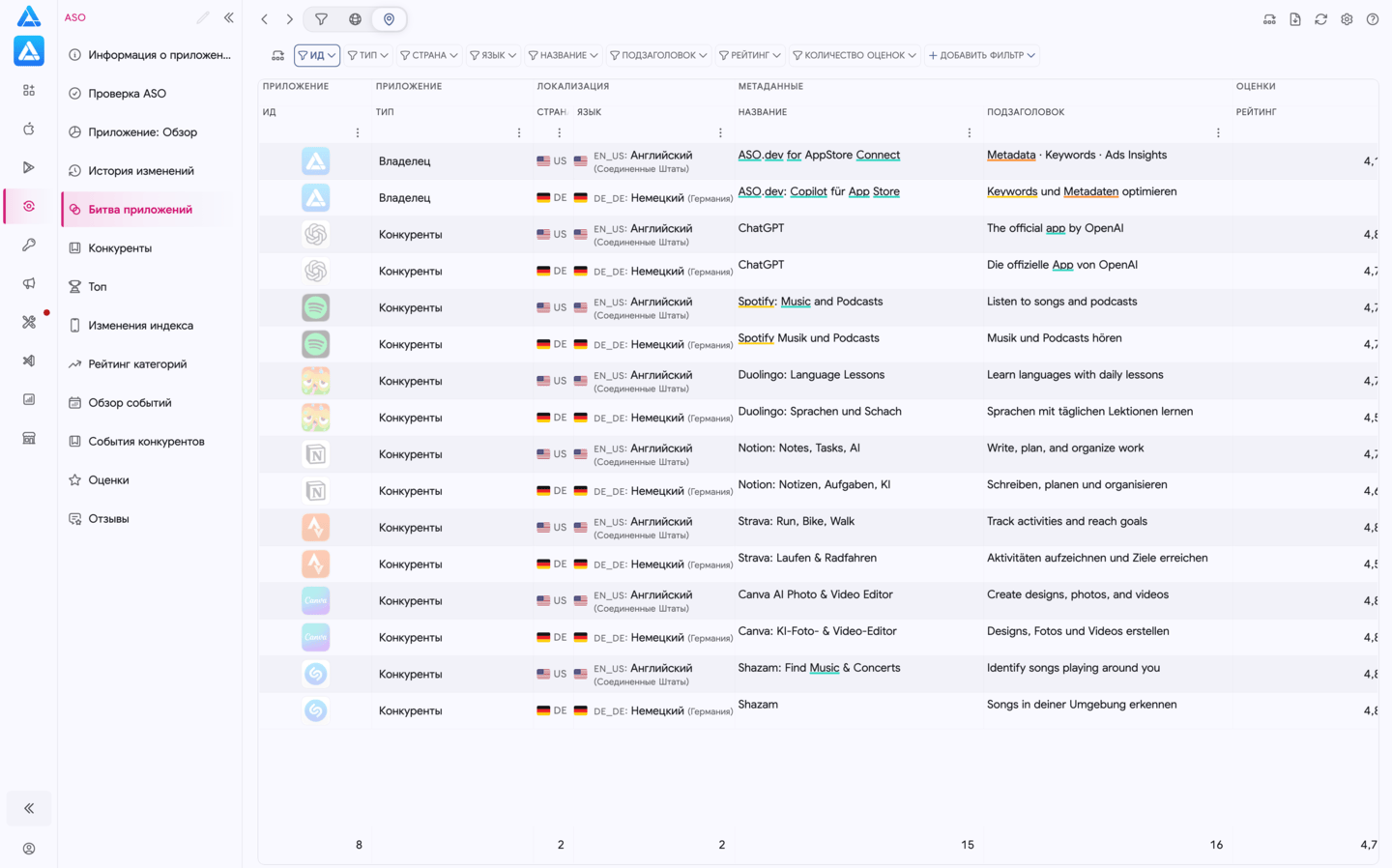The width and height of the screenshot is (1392, 868).
Task: Open settings gear at top right
Action: pyautogui.click(x=1347, y=19)
